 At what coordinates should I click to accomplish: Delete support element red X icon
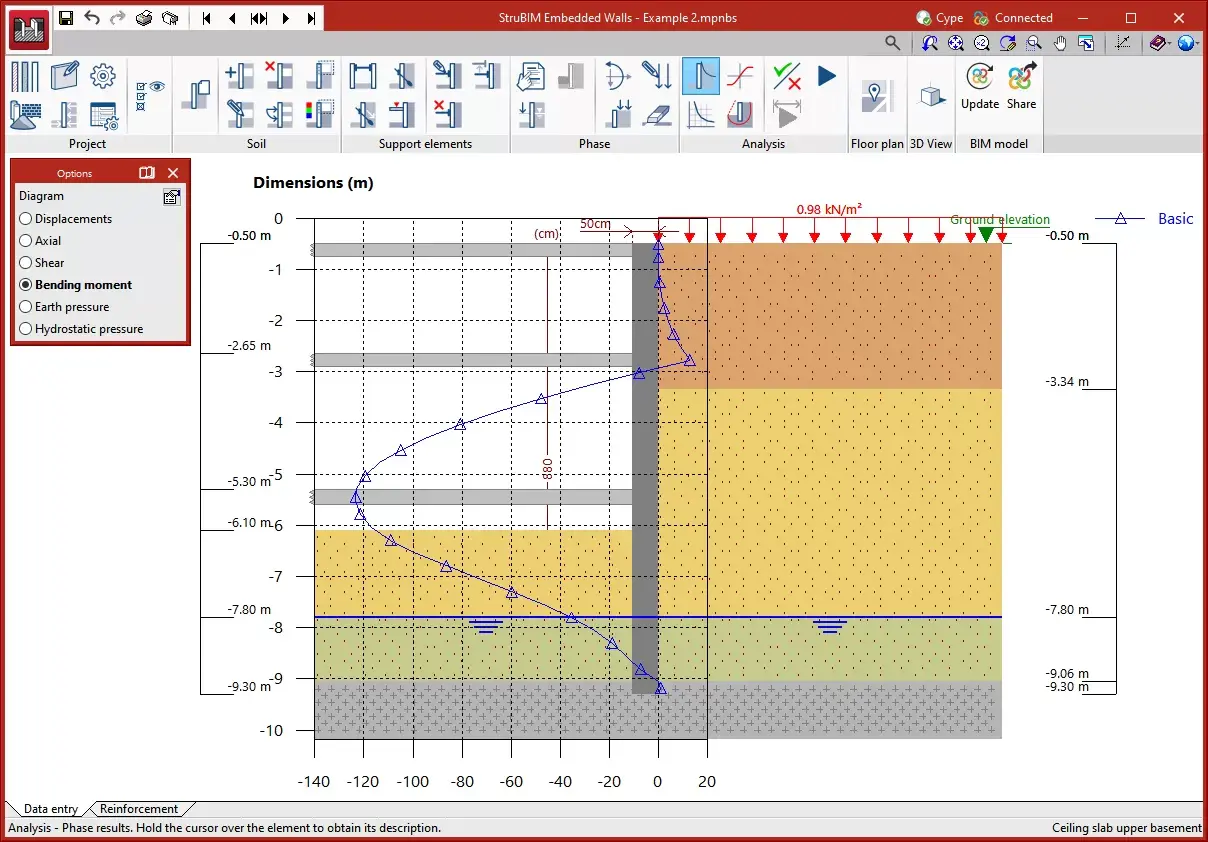tap(447, 115)
